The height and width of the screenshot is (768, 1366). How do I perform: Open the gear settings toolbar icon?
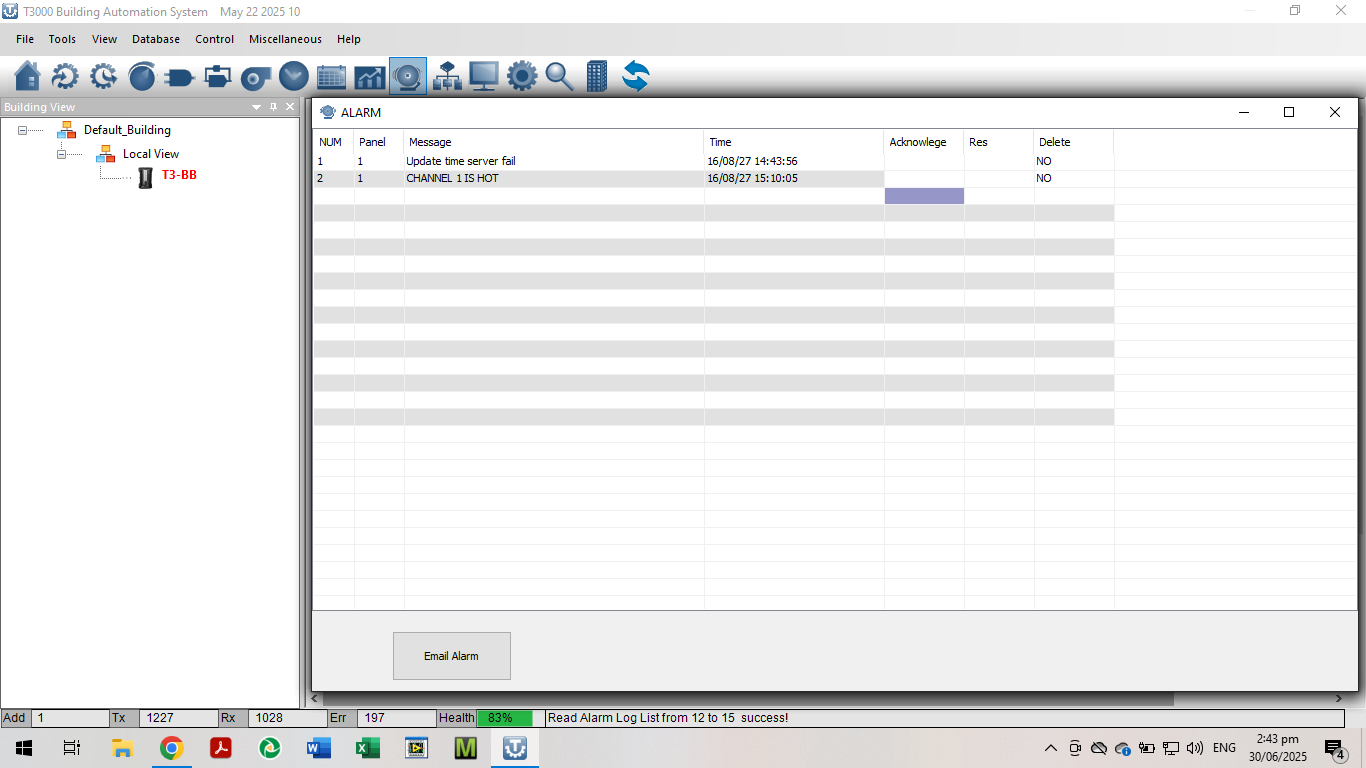(521, 76)
